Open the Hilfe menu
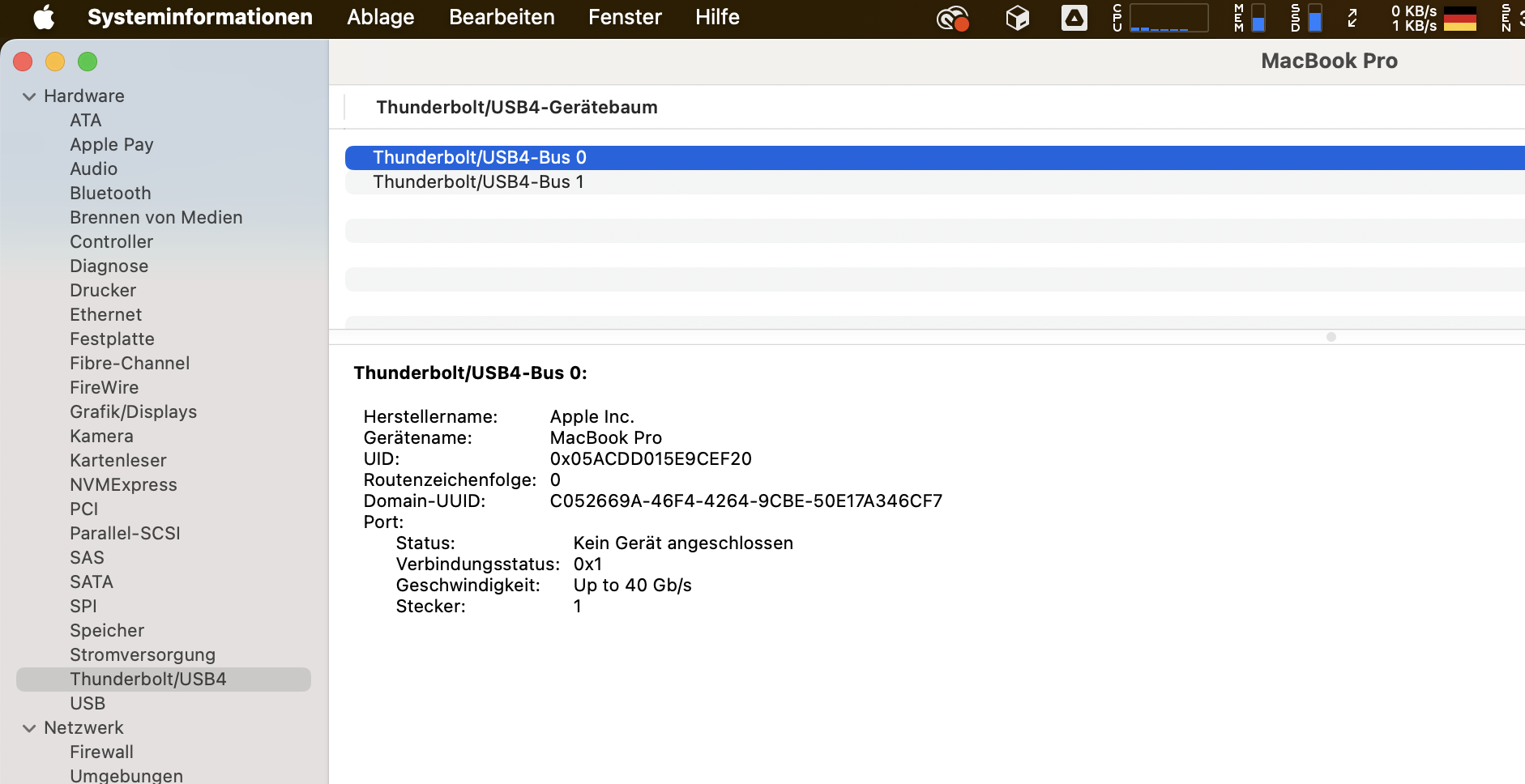This screenshot has width=1525, height=784. (718, 17)
